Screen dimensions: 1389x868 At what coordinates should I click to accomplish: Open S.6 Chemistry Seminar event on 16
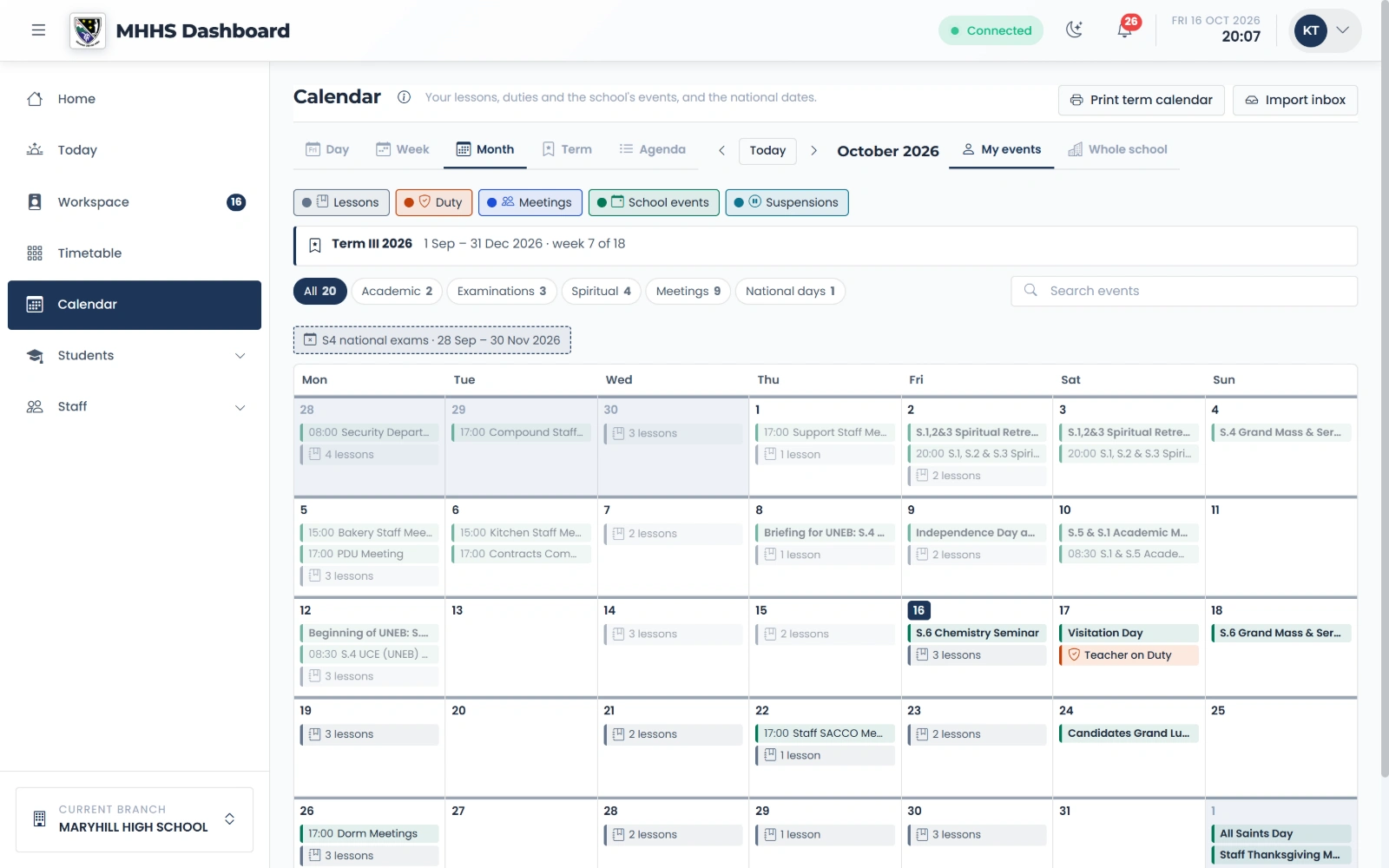977,633
